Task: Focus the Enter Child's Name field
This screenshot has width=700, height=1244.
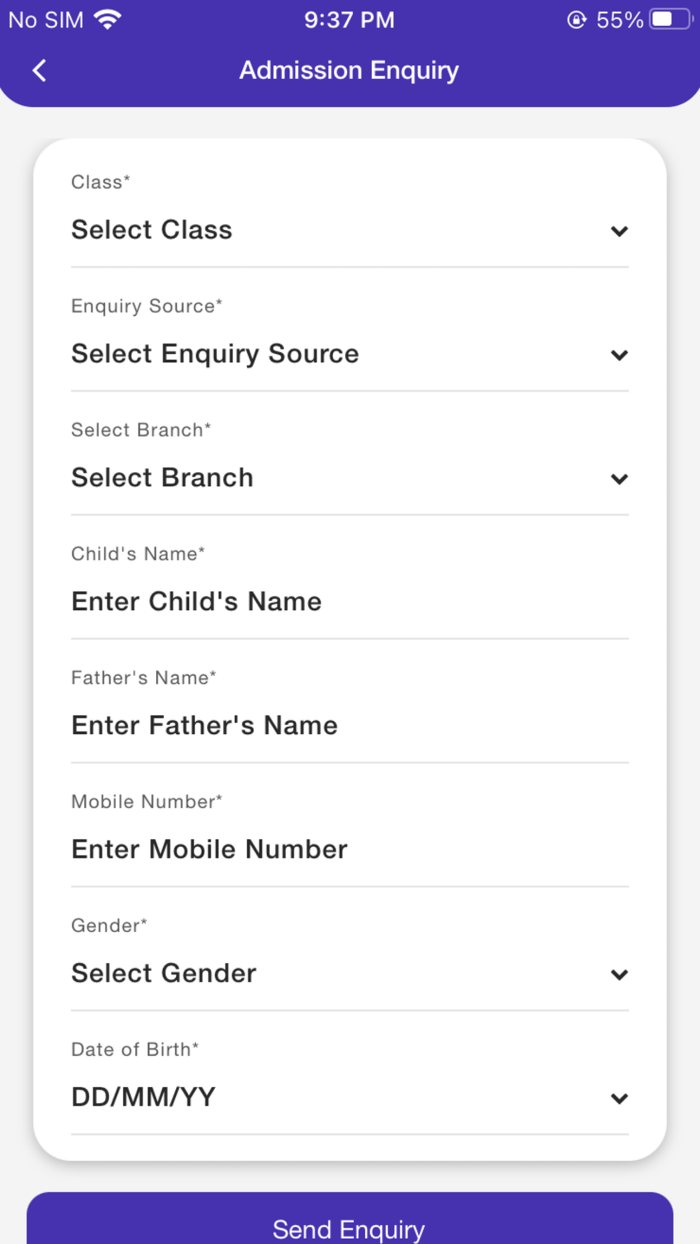Action: (350, 602)
